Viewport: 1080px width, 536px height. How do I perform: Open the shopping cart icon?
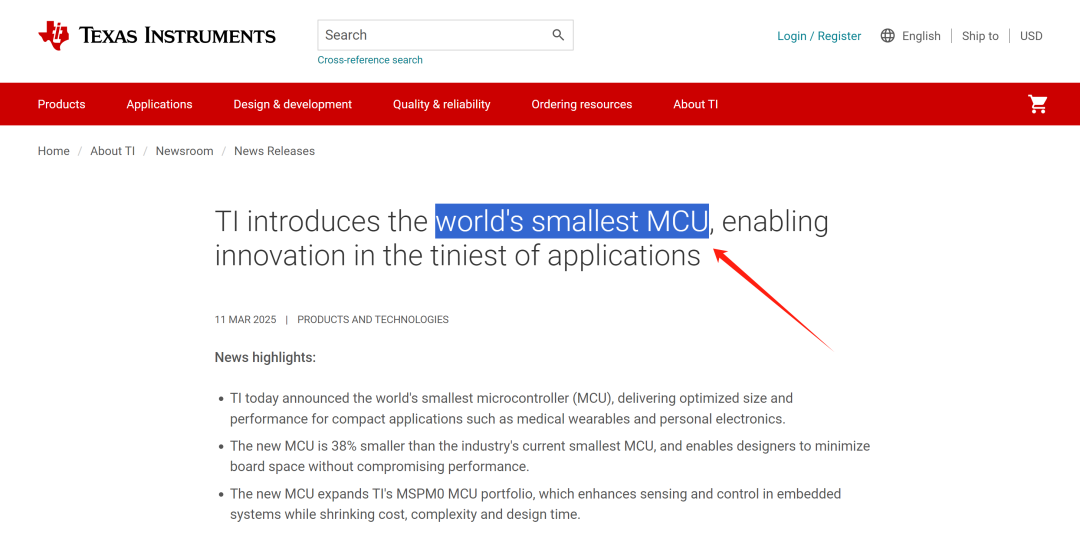point(1037,104)
